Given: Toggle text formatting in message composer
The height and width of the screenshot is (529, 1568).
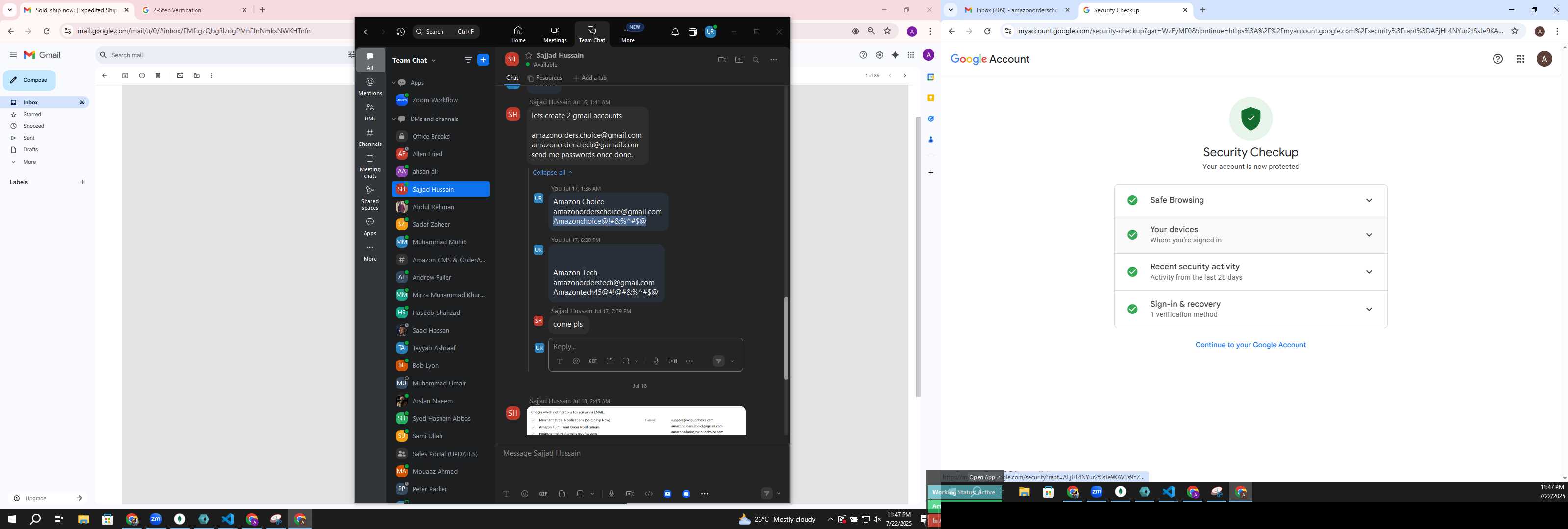Looking at the screenshot, I should tap(506, 494).
